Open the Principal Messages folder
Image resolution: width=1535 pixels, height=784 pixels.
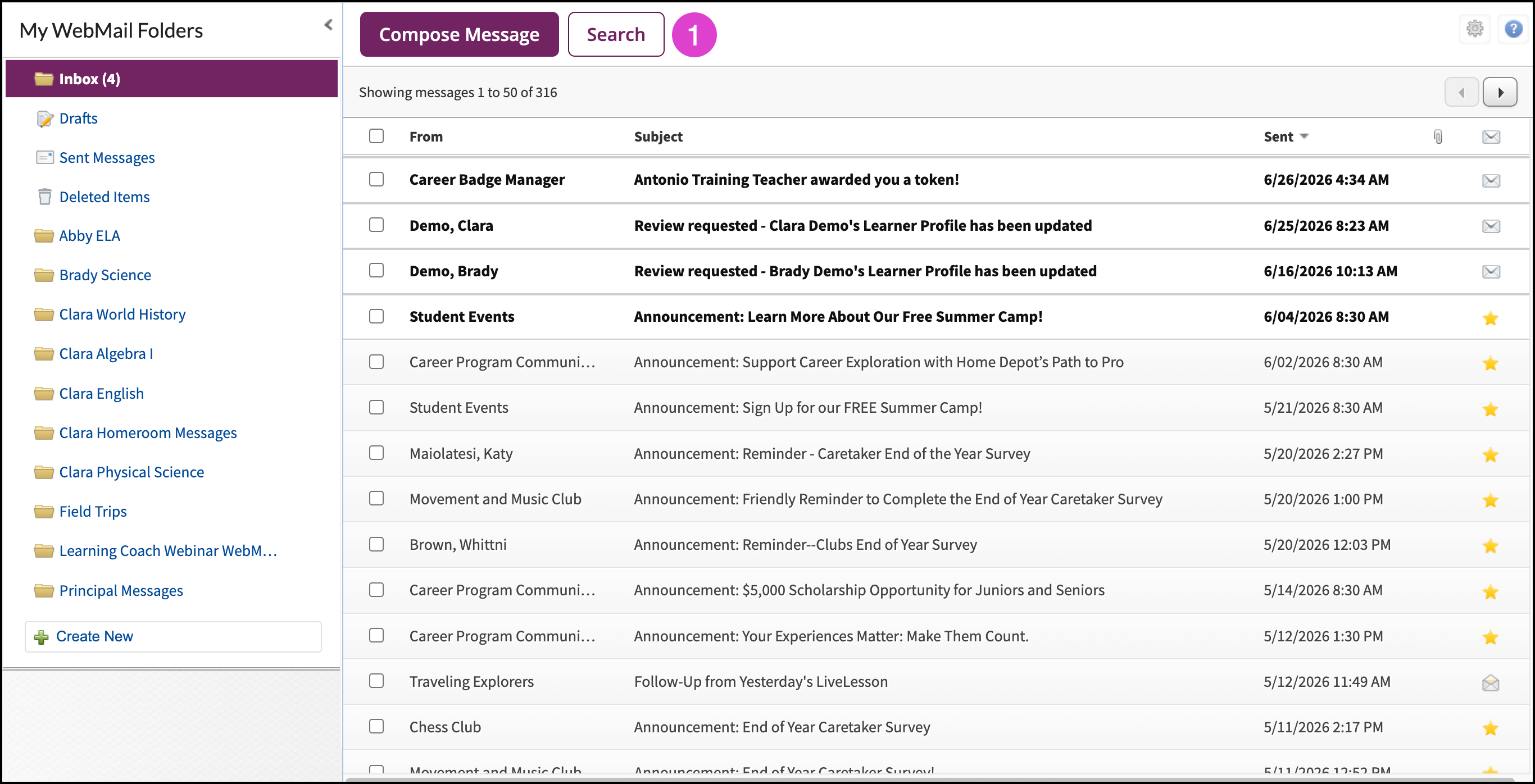tap(121, 591)
